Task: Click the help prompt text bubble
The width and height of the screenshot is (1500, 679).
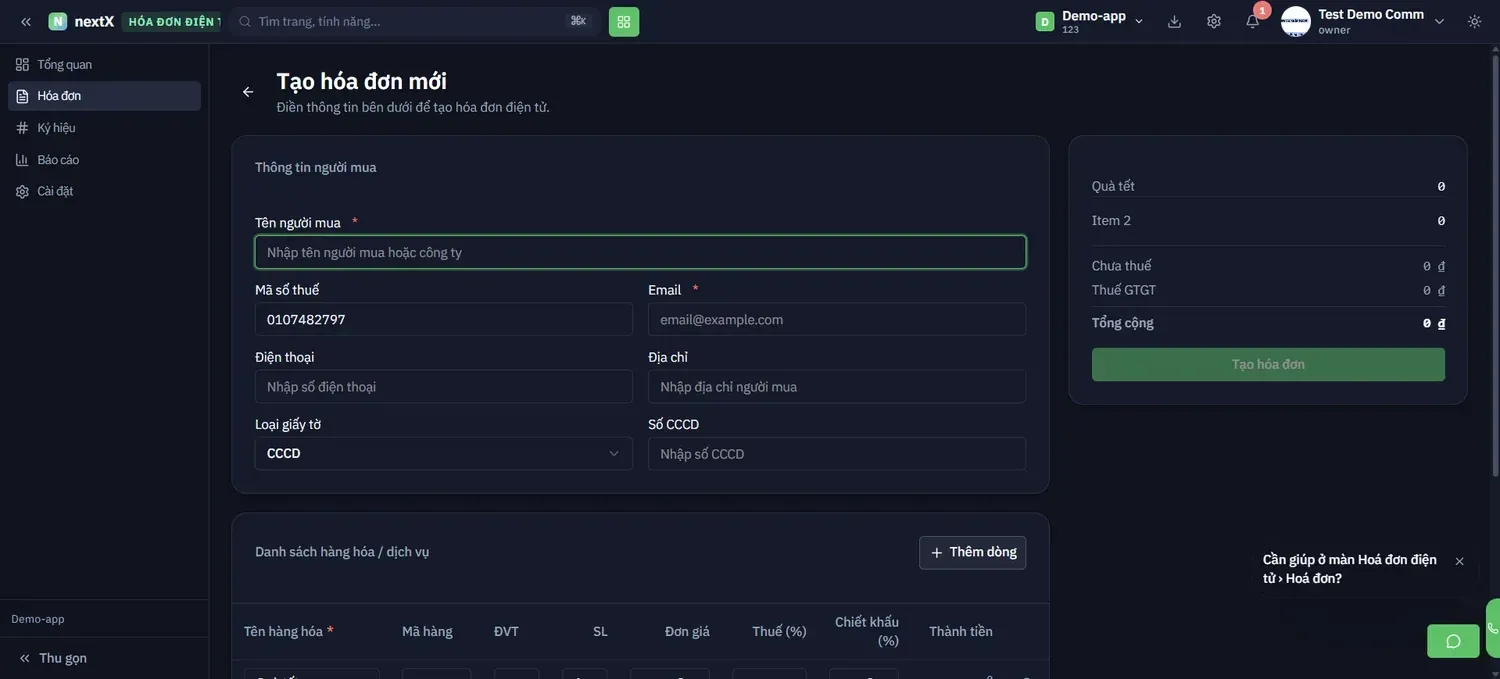Action: [x=1350, y=569]
